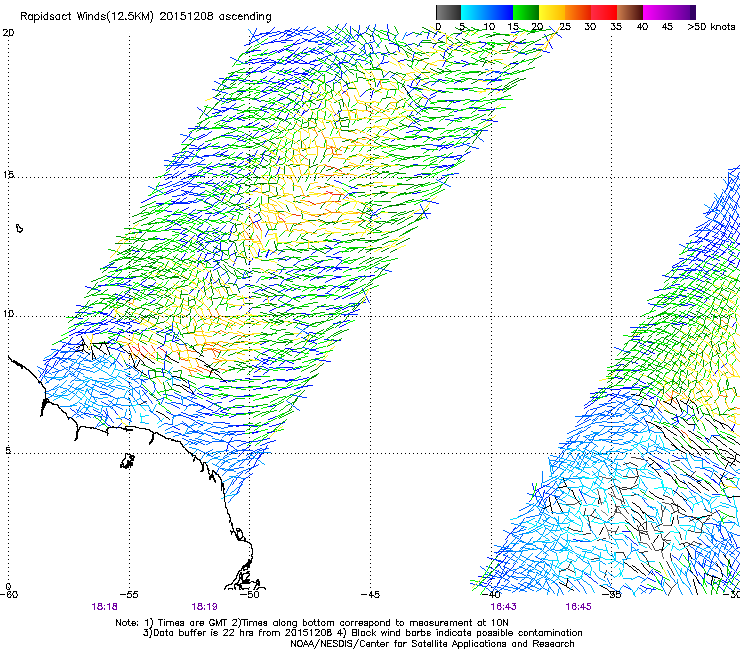Click longitude axis label '-50'
This screenshot has height=650, width=740.
tap(250, 595)
